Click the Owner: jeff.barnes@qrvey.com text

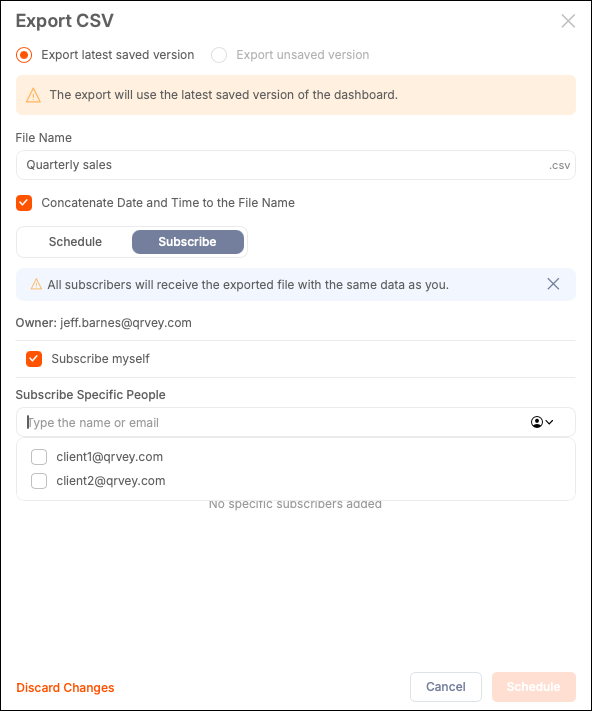pyautogui.click(x=104, y=323)
